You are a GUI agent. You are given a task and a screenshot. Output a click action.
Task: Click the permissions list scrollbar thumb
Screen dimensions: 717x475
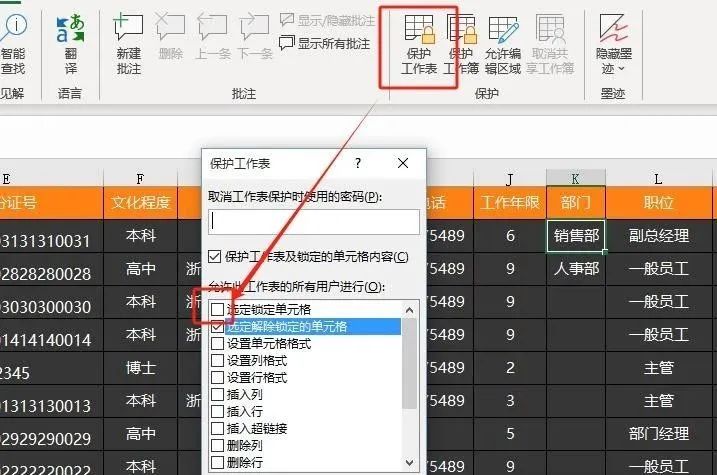click(410, 363)
